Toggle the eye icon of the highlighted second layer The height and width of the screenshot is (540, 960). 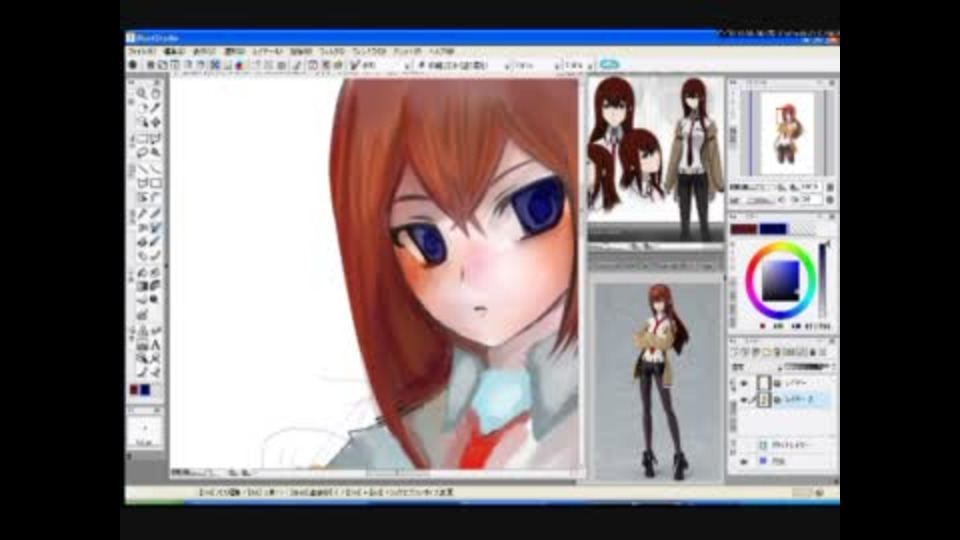click(744, 400)
